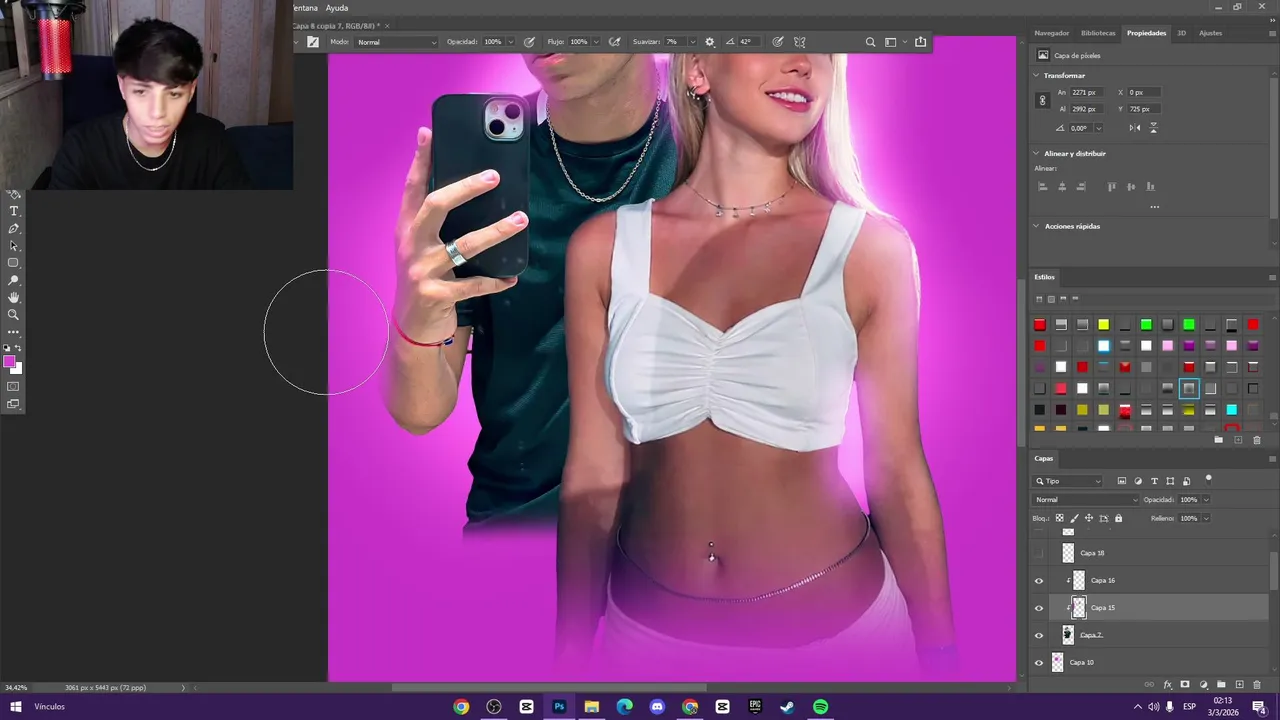This screenshot has height=720, width=1280.
Task: Click the align left edges icon
Action: coord(1042,186)
